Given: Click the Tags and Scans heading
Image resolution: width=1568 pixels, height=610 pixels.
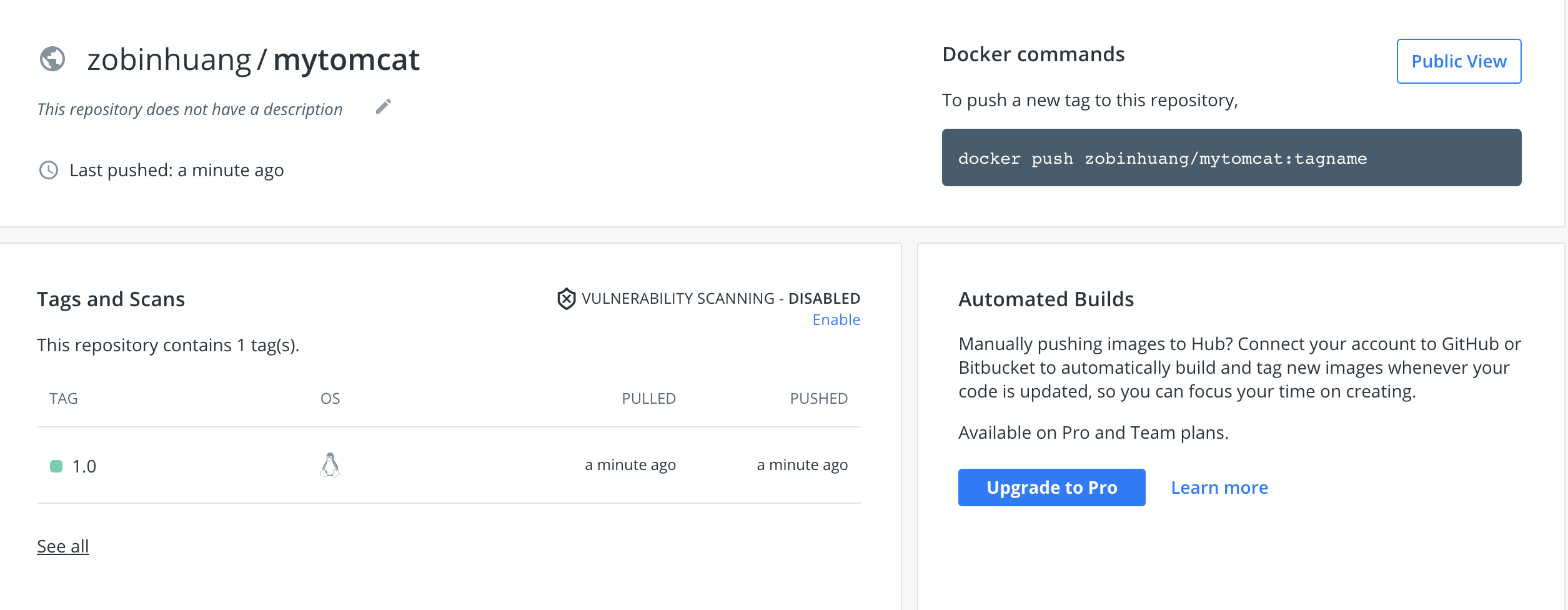Looking at the screenshot, I should 111,299.
